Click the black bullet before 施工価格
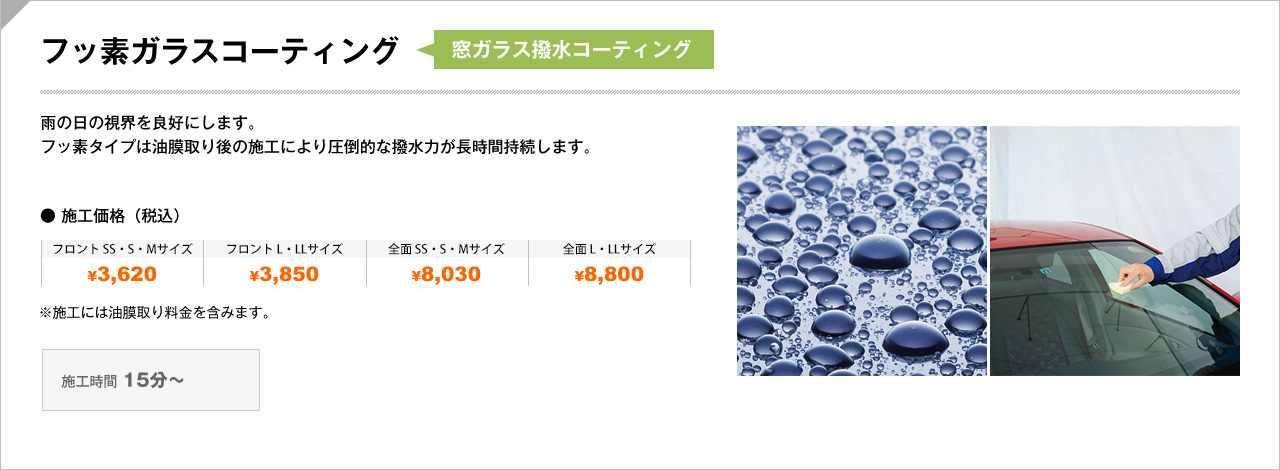 [x=46, y=215]
